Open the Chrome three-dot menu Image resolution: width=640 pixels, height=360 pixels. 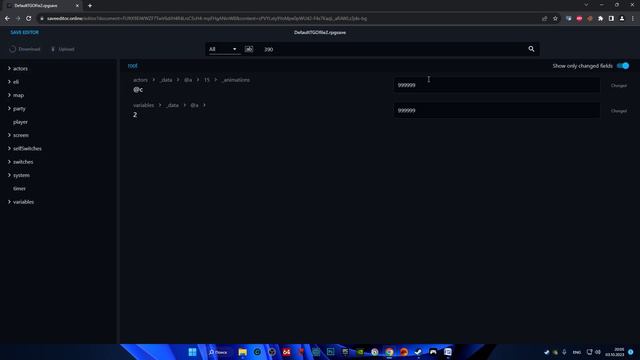click(633, 18)
